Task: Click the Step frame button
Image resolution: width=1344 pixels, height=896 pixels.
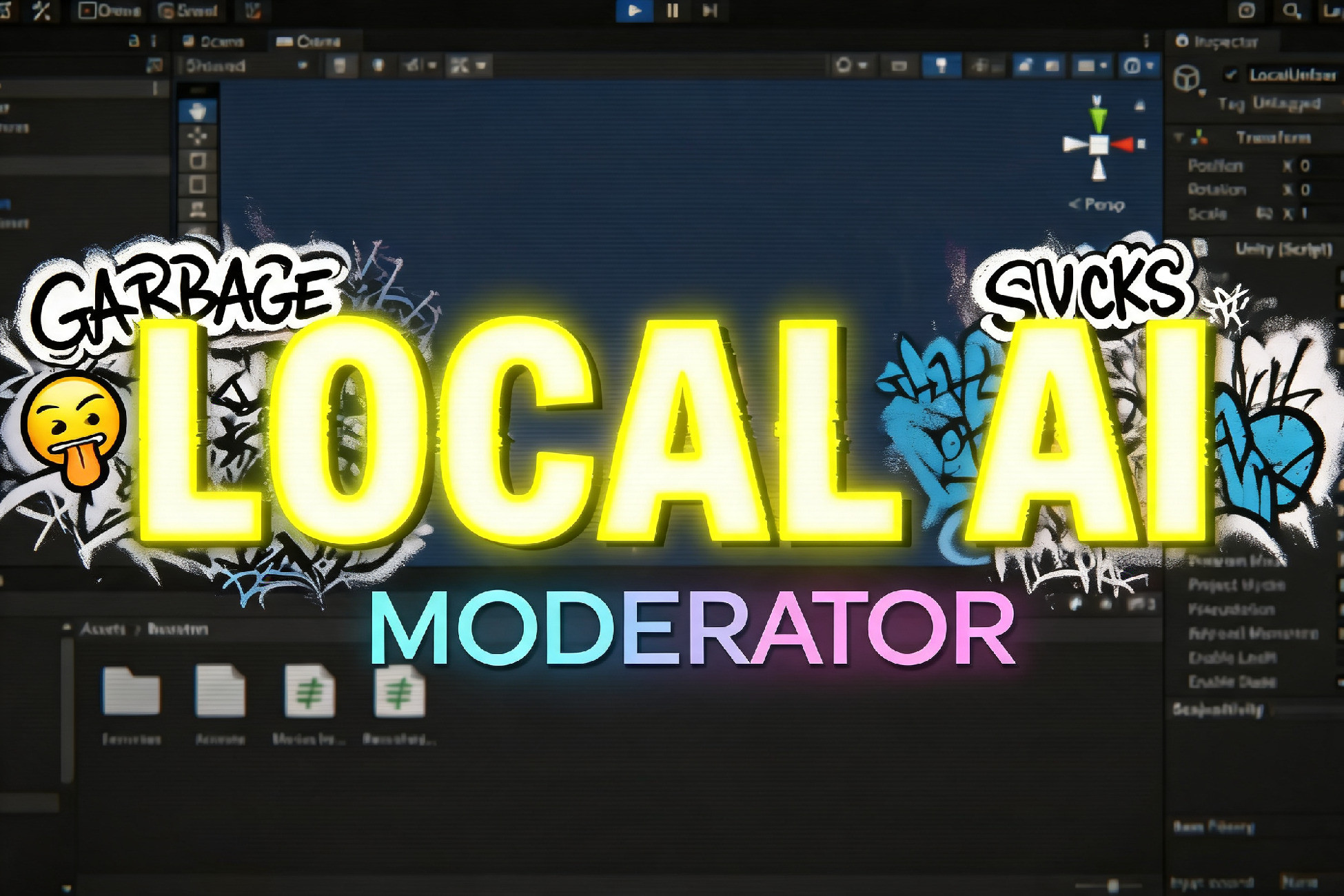Action: click(709, 11)
